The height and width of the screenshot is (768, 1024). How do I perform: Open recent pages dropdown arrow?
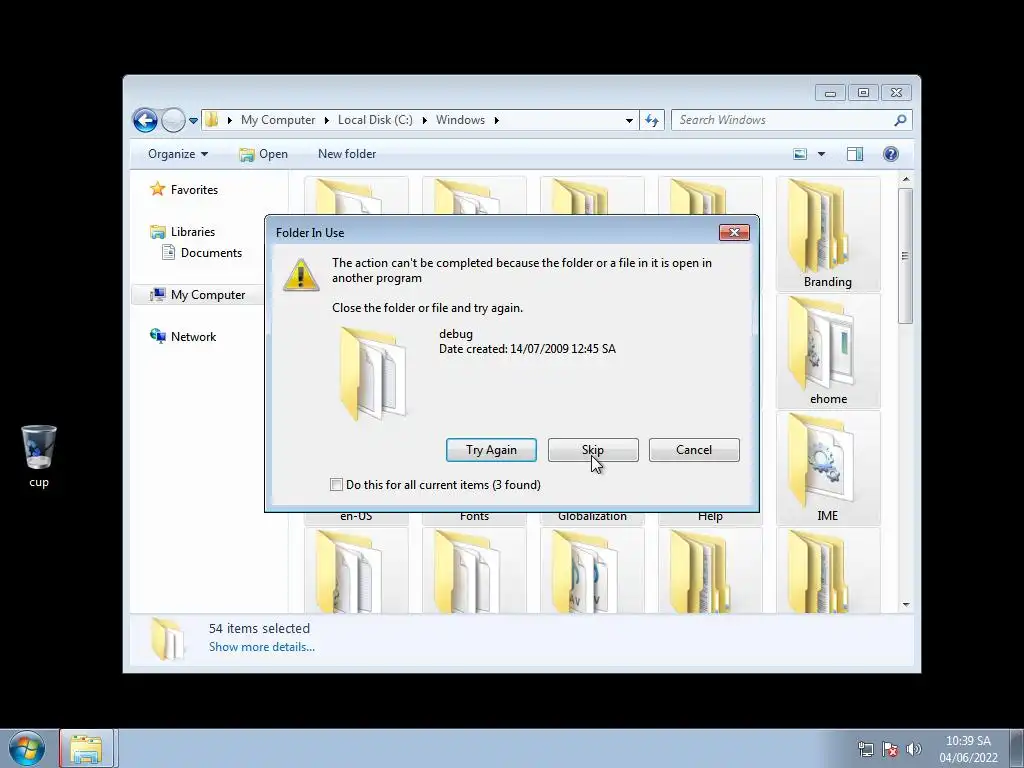pos(193,121)
